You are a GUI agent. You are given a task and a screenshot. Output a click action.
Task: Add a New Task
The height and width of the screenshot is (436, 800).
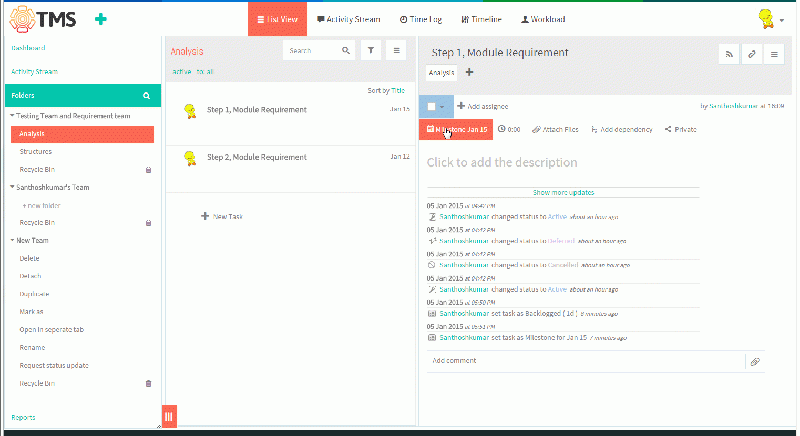[222, 216]
